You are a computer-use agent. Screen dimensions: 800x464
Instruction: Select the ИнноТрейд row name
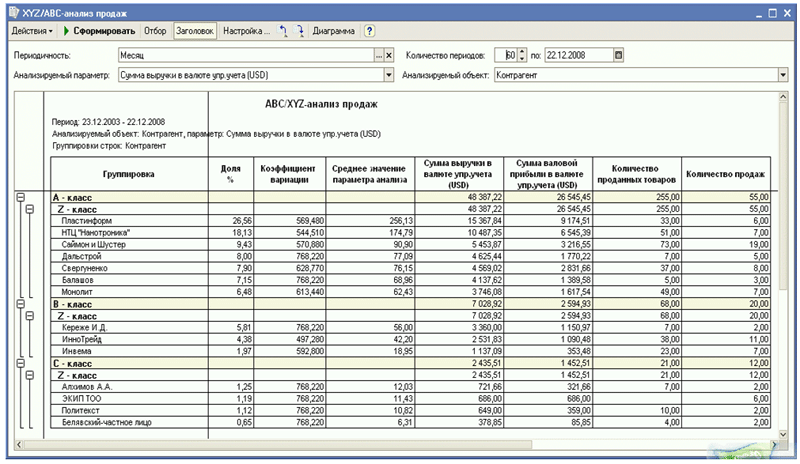(x=82, y=339)
